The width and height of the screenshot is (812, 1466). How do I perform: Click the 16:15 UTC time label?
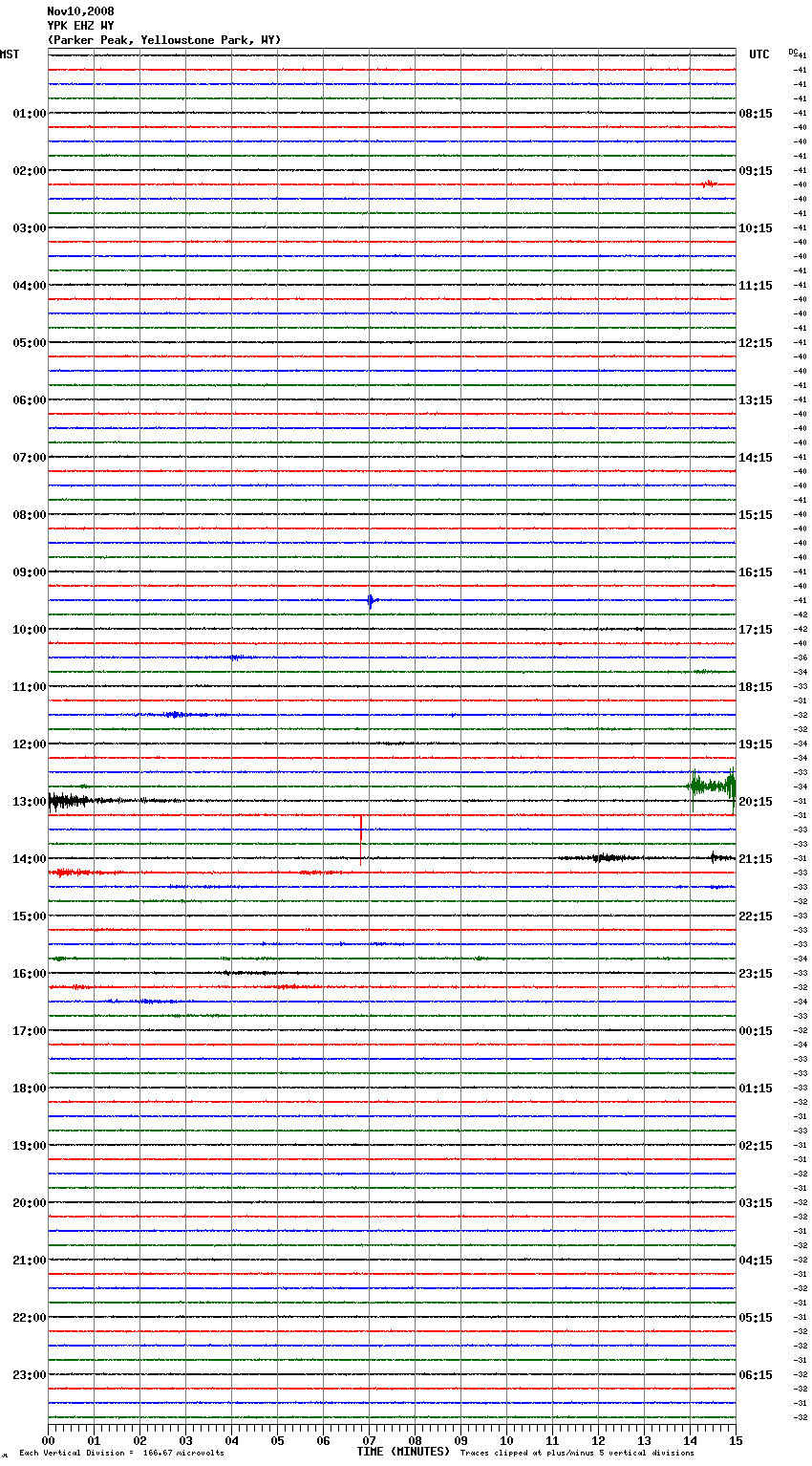pyautogui.click(x=756, y=572)
